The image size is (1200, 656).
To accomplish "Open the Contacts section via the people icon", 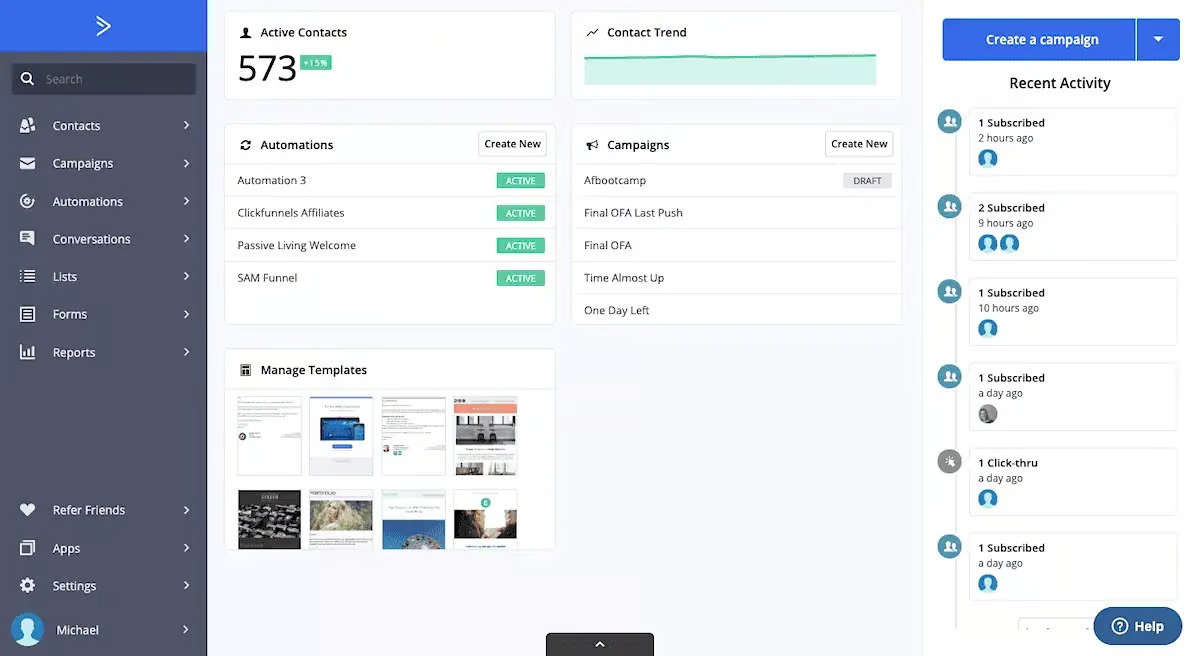I will click(26, 125).
